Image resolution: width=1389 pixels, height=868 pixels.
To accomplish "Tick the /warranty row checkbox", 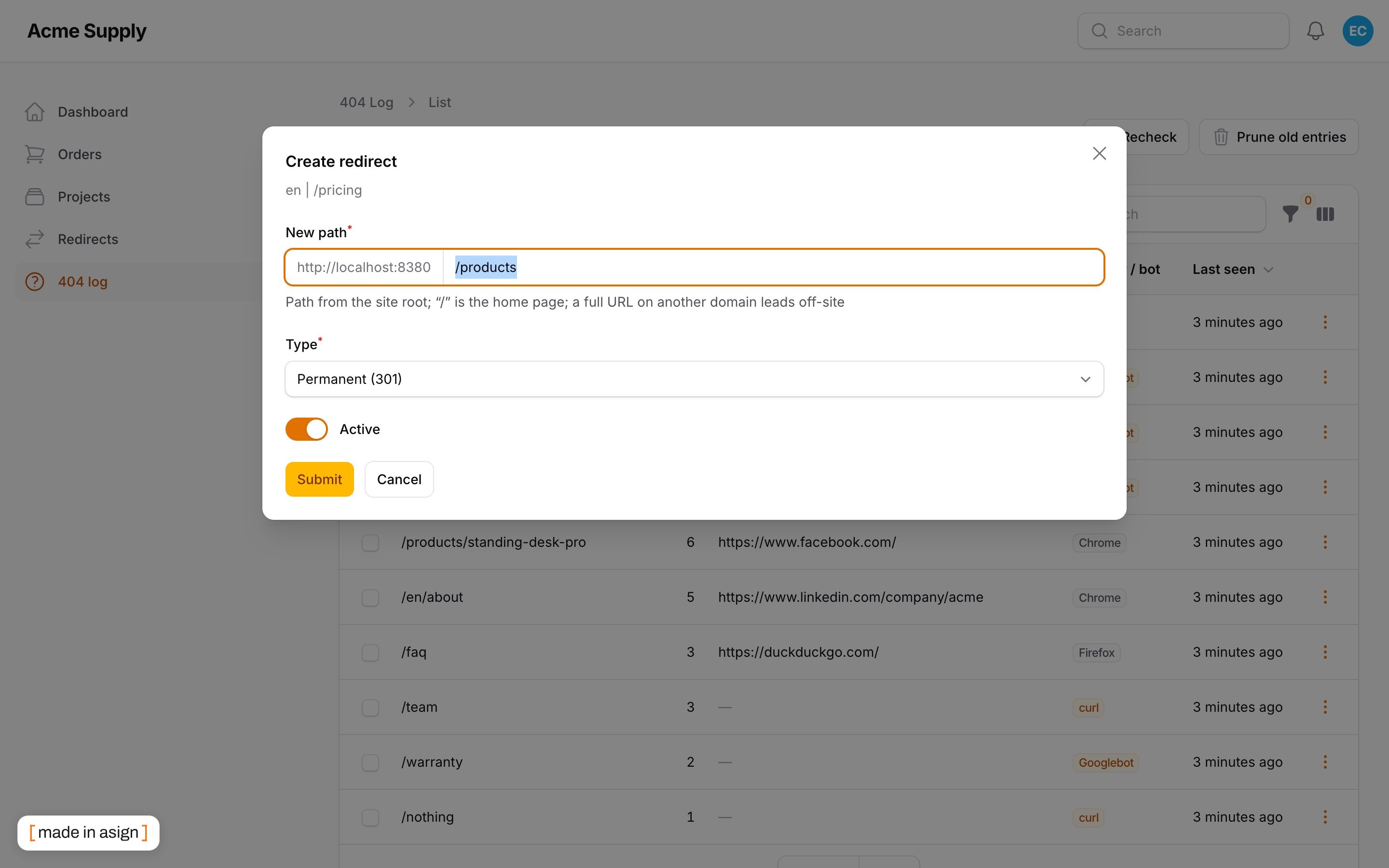I will 370,763.
